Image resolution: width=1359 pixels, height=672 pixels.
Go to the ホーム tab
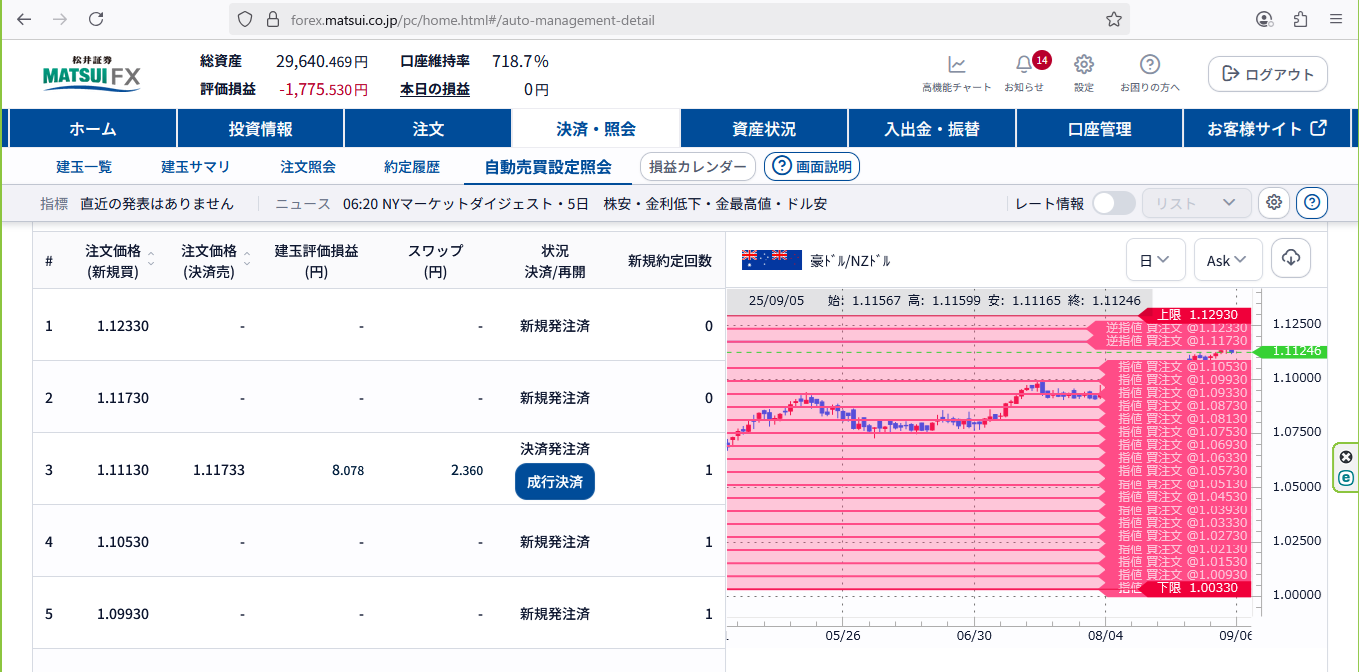click(93, 129)
